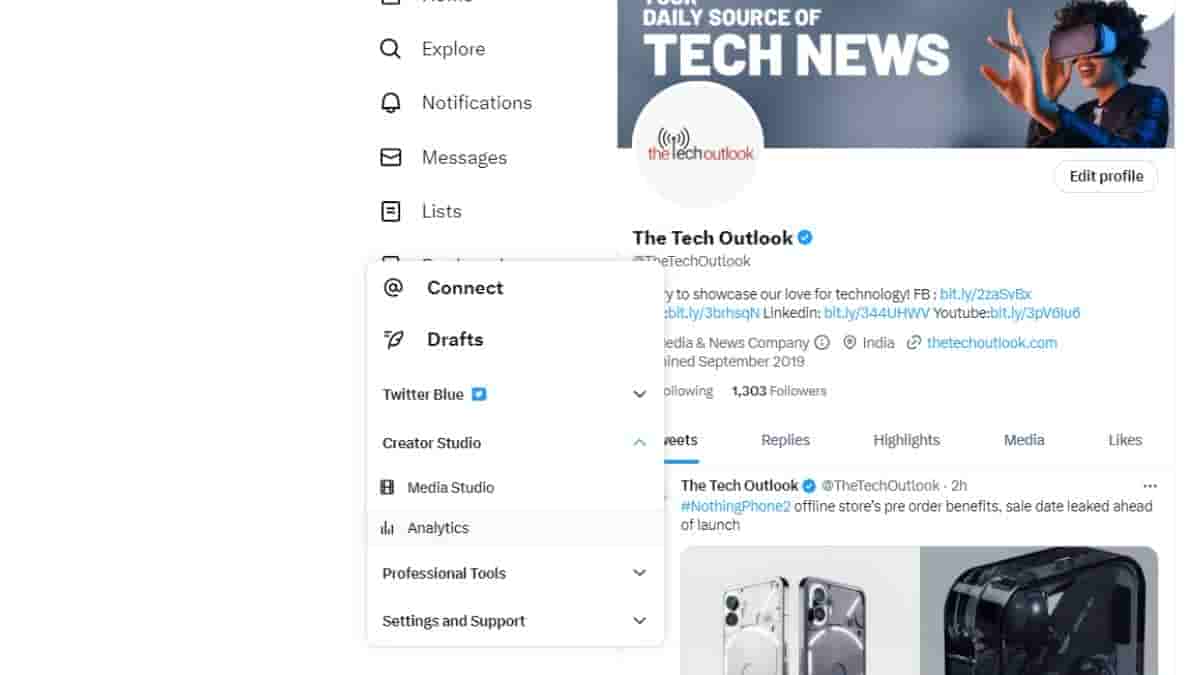The height and width of the screenshot is (675, 1200).
Task: Click the Media Studio film icon
Action: pos(388,487)
